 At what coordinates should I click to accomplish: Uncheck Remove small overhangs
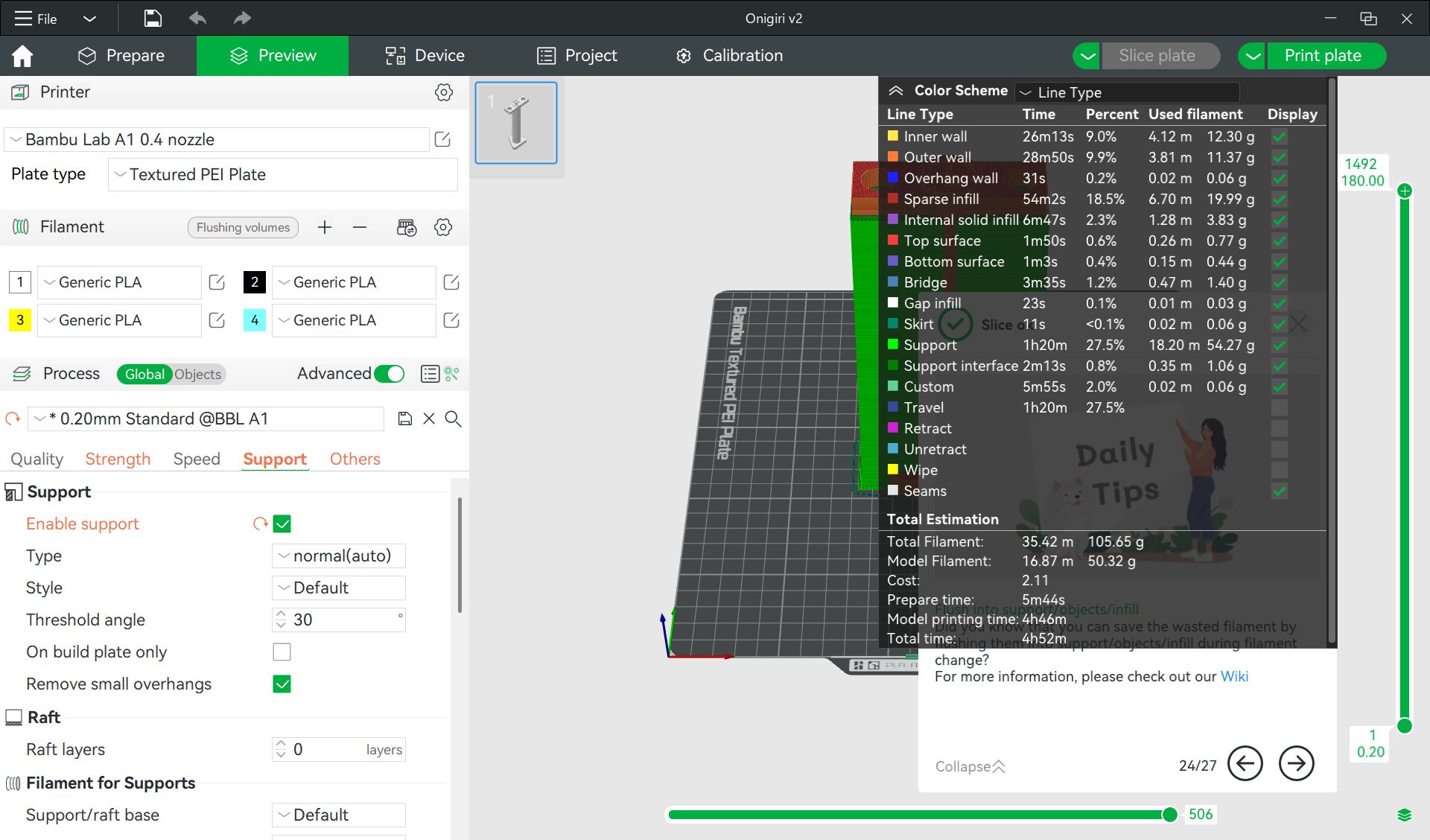(282, 684)
